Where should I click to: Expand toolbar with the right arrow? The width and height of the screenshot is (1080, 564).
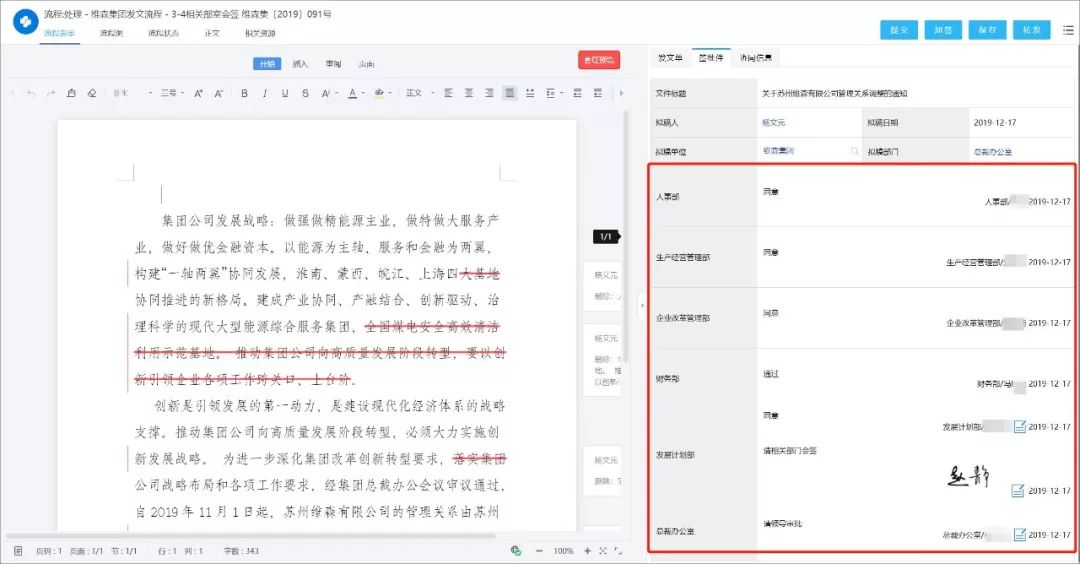click(x=621, y=93)
